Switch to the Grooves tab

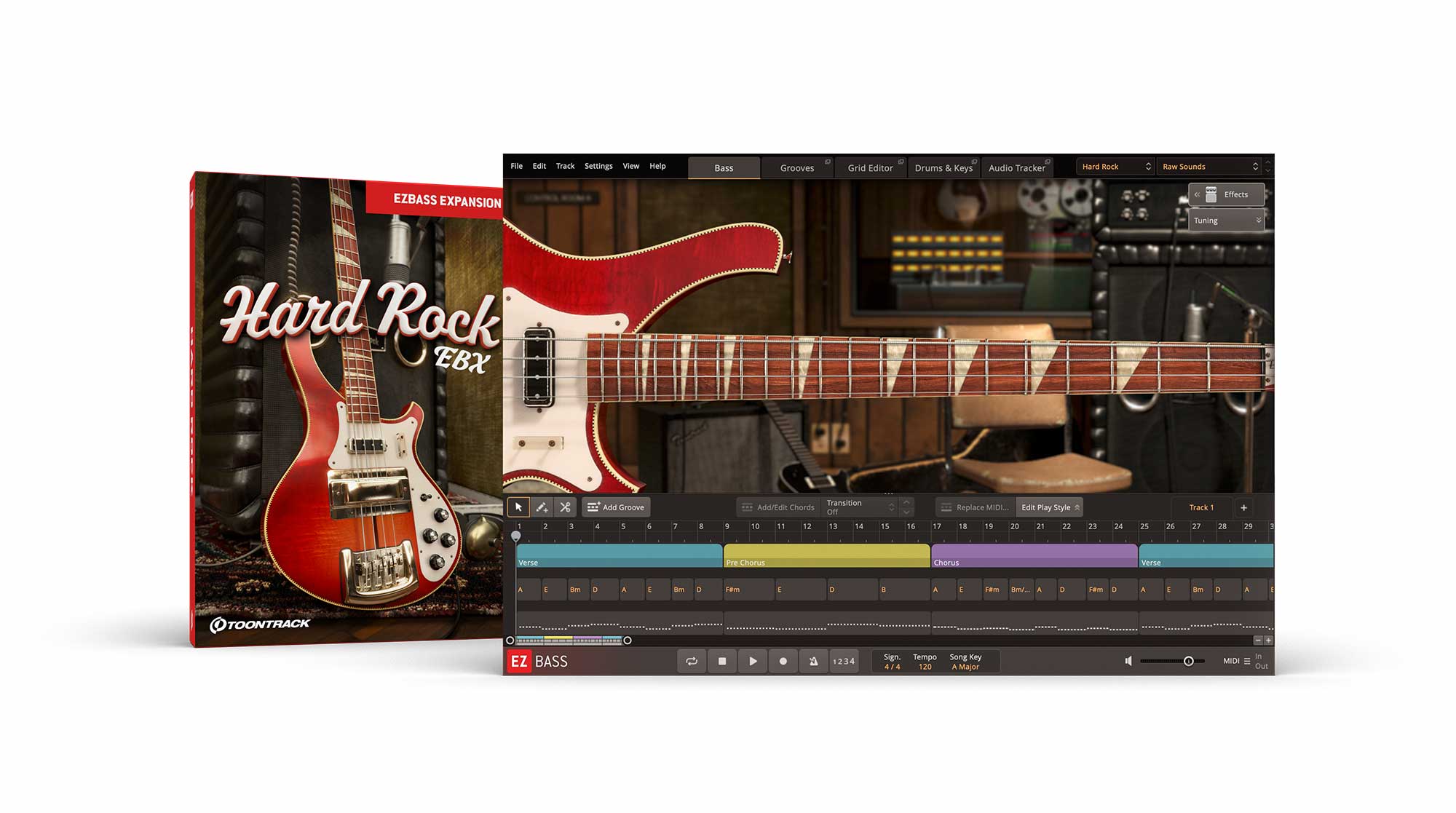coord(797,168)
